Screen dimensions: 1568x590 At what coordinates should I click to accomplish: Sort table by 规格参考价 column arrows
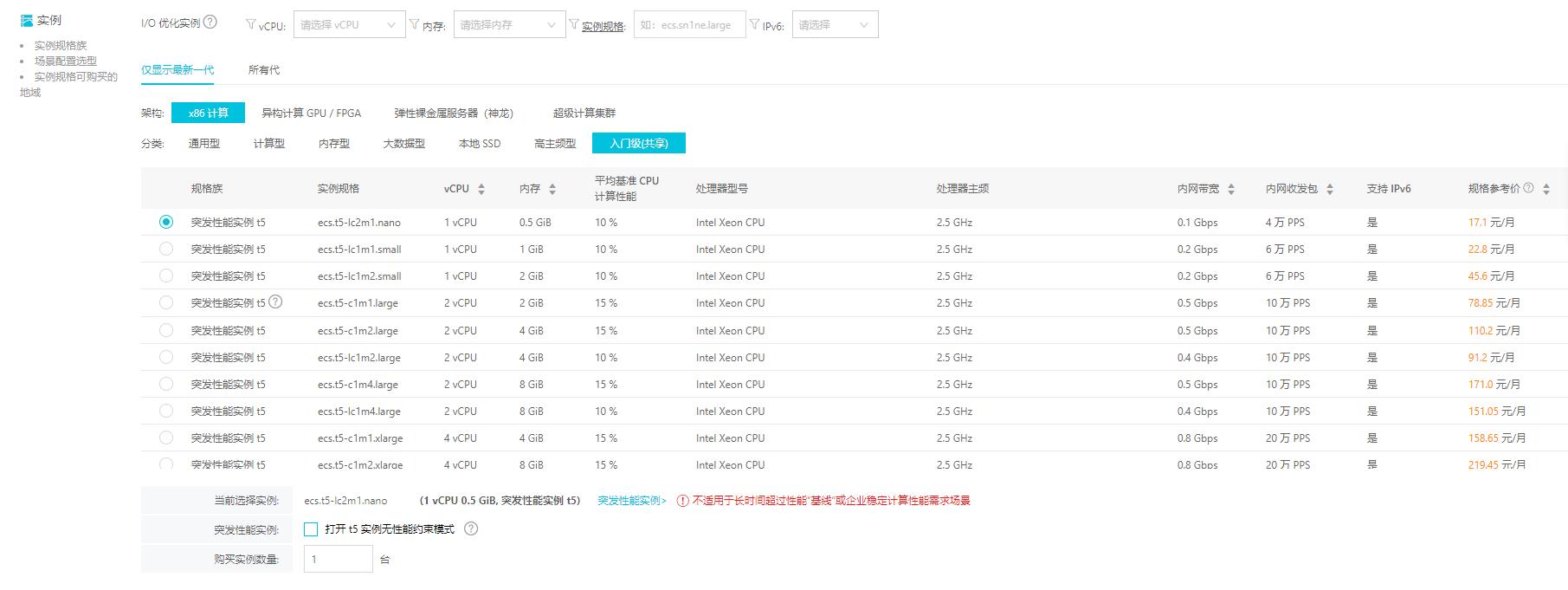click(1546, 189)
